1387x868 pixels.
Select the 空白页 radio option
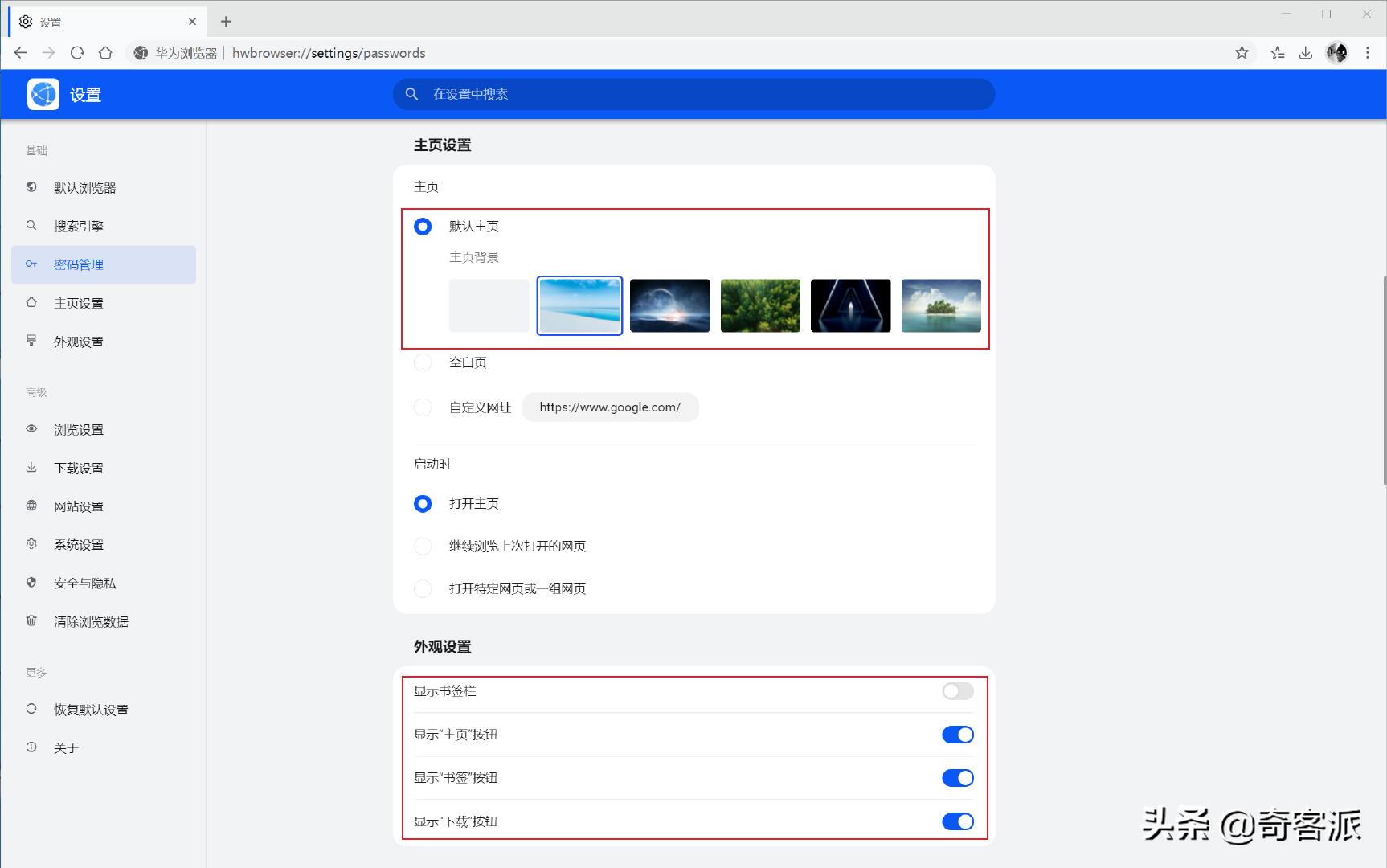[x=423, y=362]
